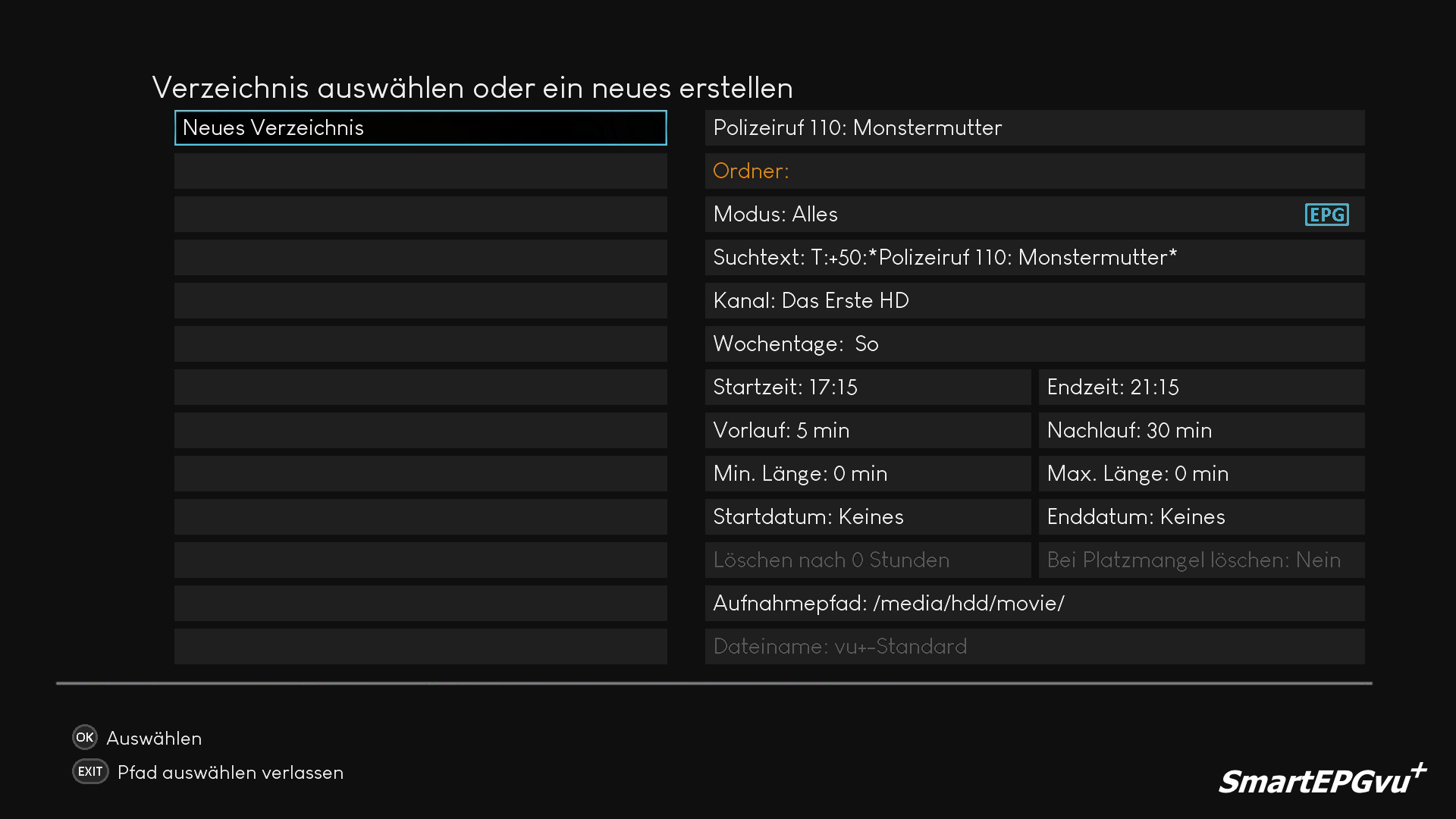Click the SmartEPGvu+ logo
Screen dimensions: 1456x819
1322,780
